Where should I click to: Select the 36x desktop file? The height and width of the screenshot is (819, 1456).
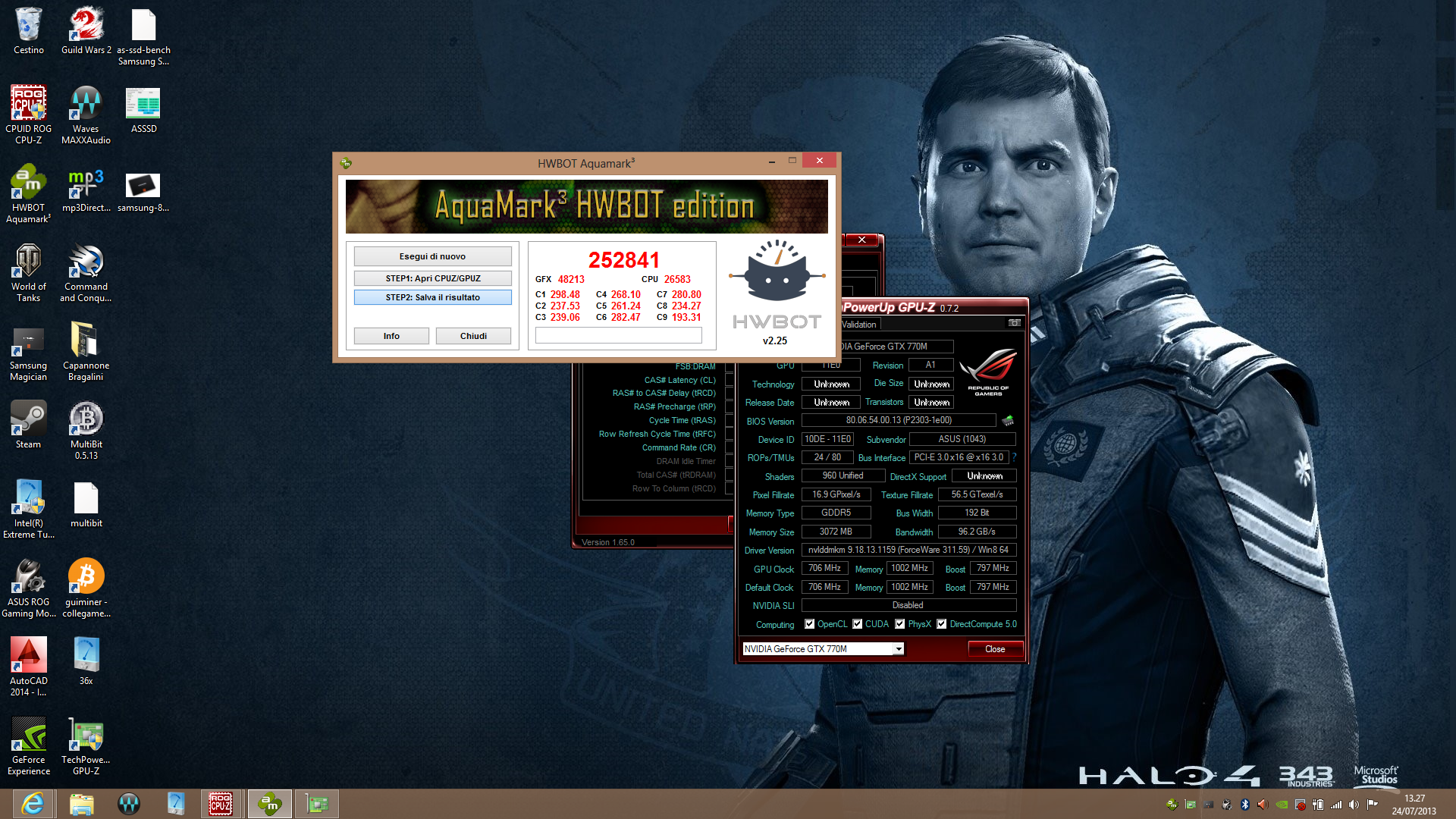pyautogui.click(x=86, y=661)
